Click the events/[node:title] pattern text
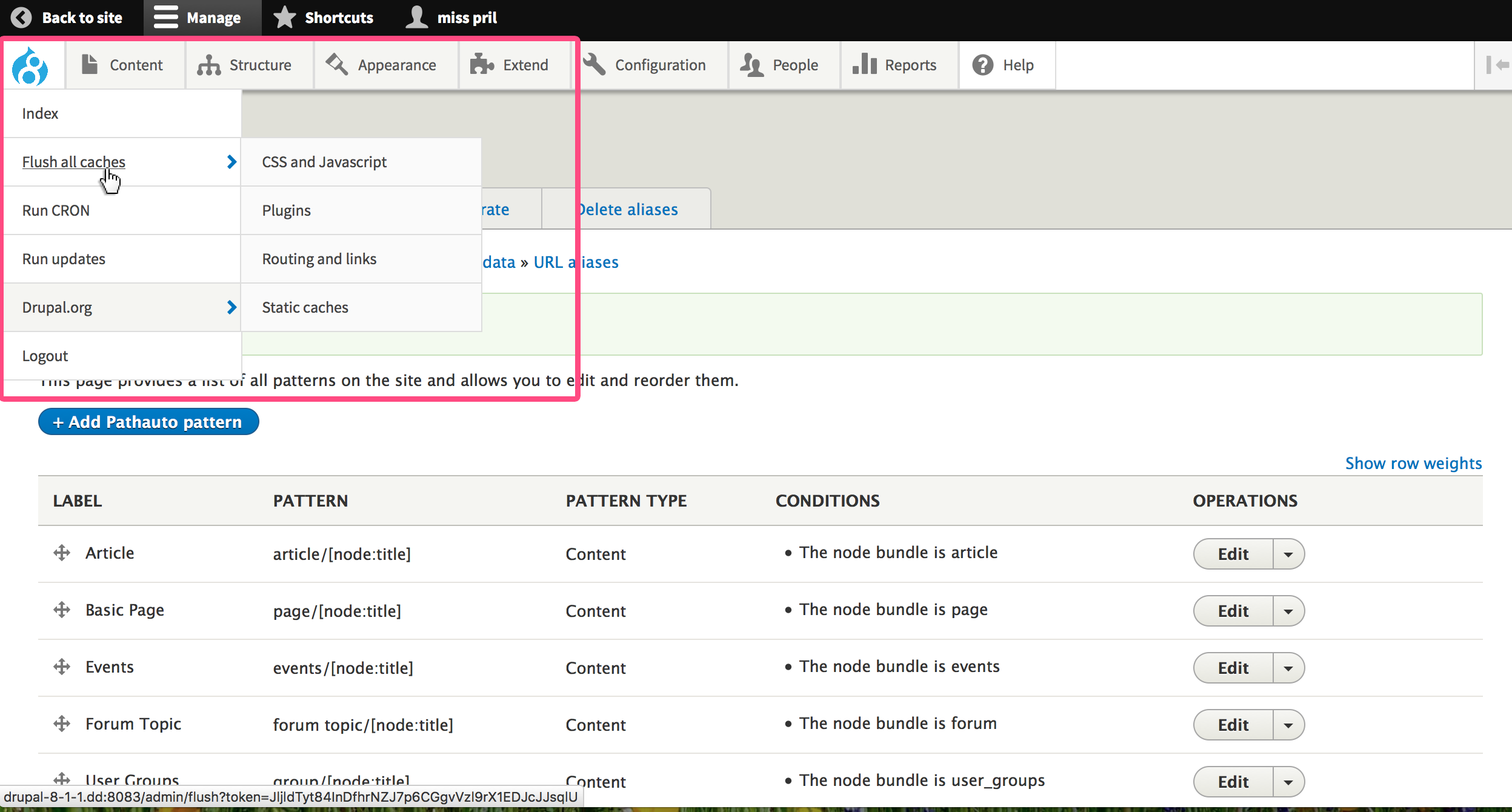This screenshot has height=812, width=1512. (343, 668)
